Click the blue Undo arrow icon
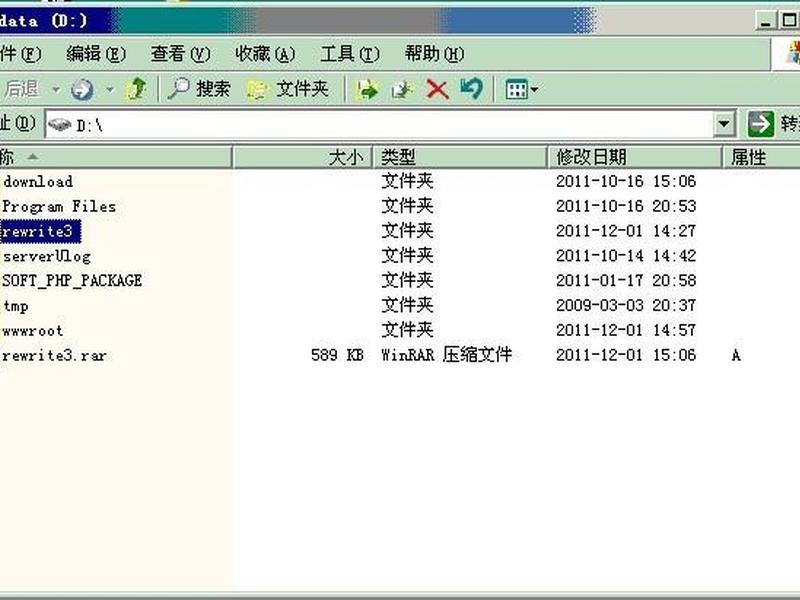 471,89
